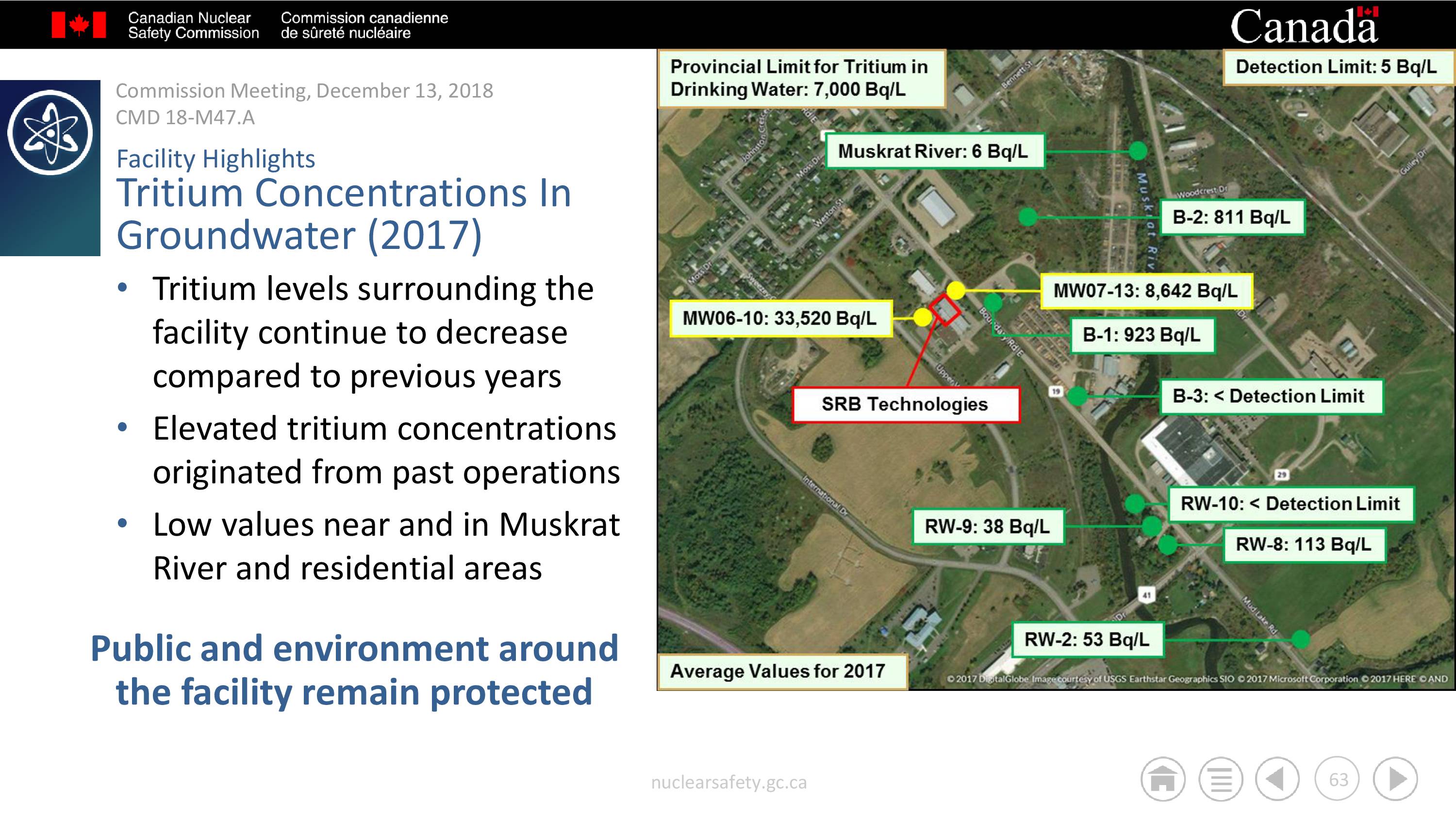Click the yellow marker for MW07-13 well

[x=955, y=290]
